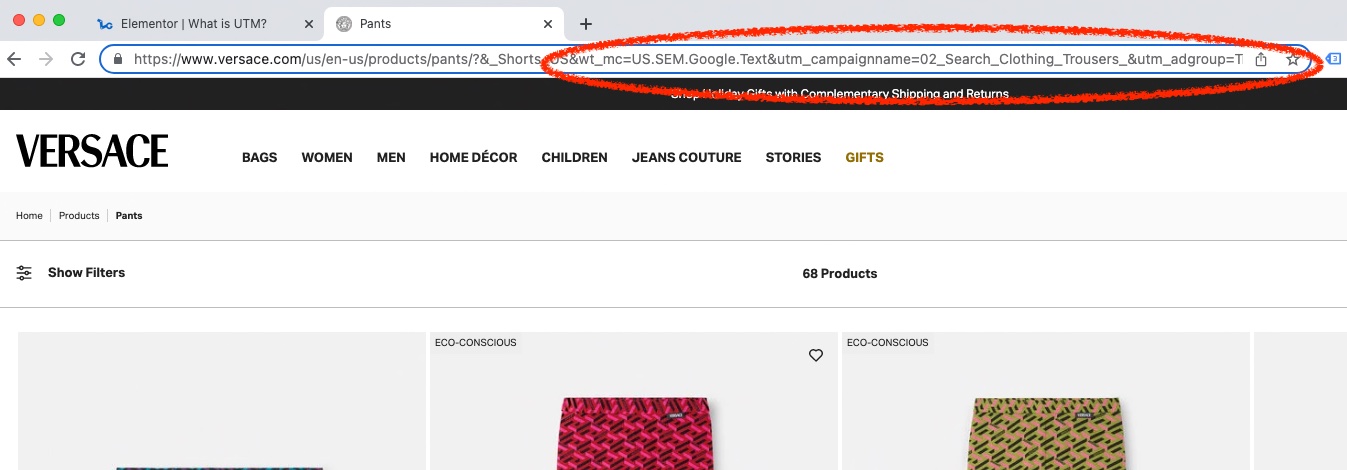Click the filter sliders icon

(x=25, y=273)
